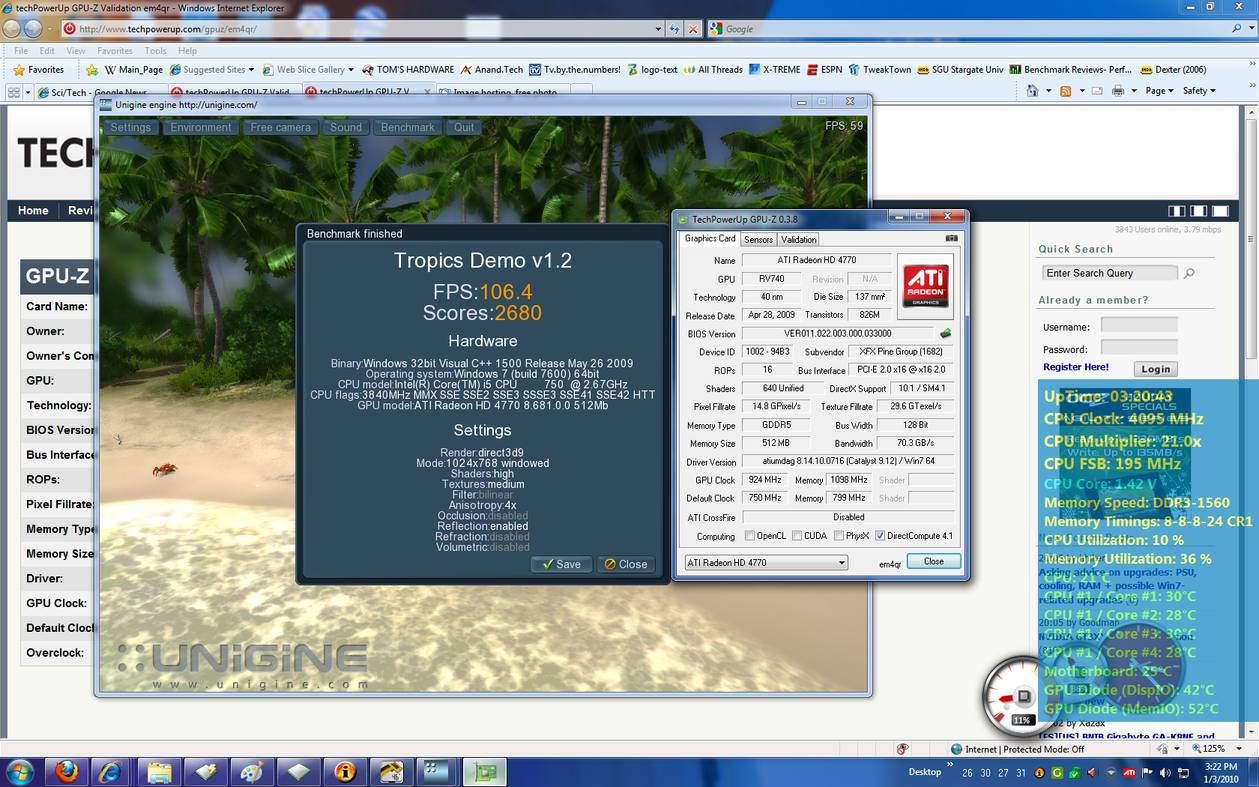This screenshot has width=1259, height=787.
Task: Click the IE Home icon in command bar
Action: [1032, 91]
